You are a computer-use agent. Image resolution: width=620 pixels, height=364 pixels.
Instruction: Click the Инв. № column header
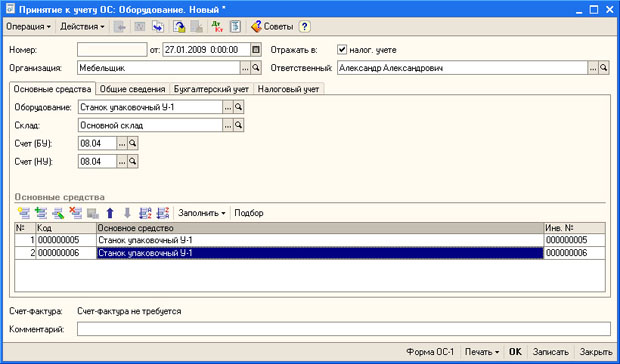pyautogui.click(x=575, y=228)
